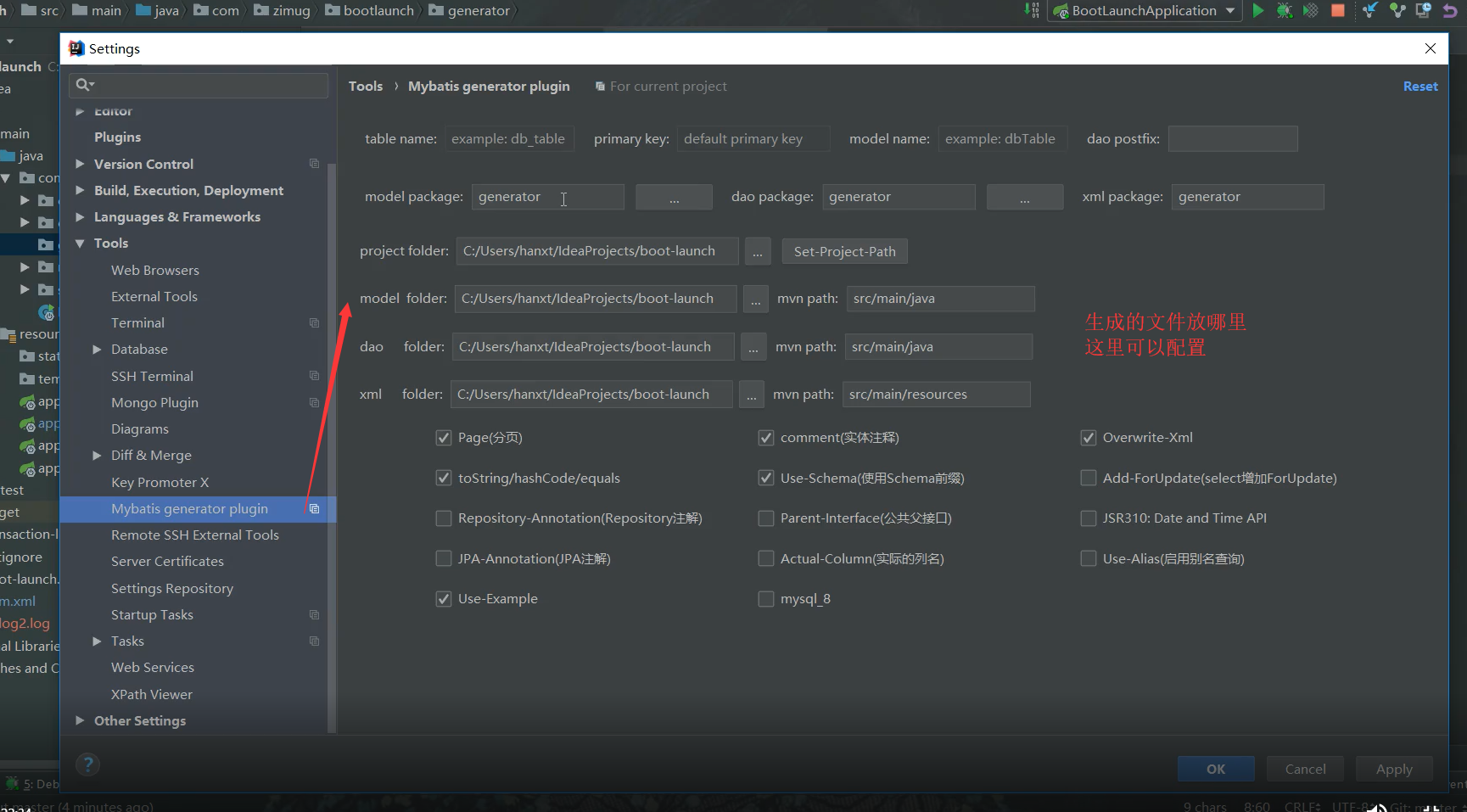1467x812 pixels.
Task: Click the Debug bug icon in toolbar
Action: click(1285, 11)
